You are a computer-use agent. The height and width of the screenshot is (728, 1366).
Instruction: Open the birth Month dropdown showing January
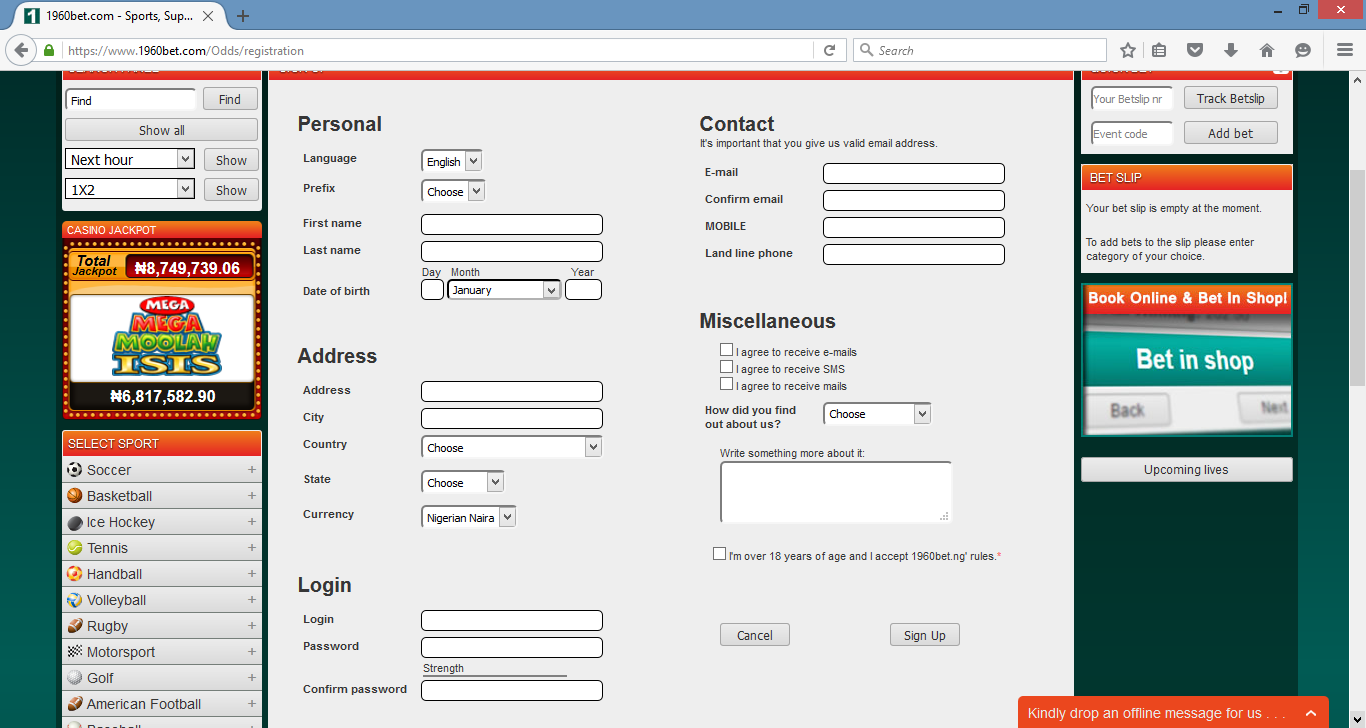(x=504, y=290)
